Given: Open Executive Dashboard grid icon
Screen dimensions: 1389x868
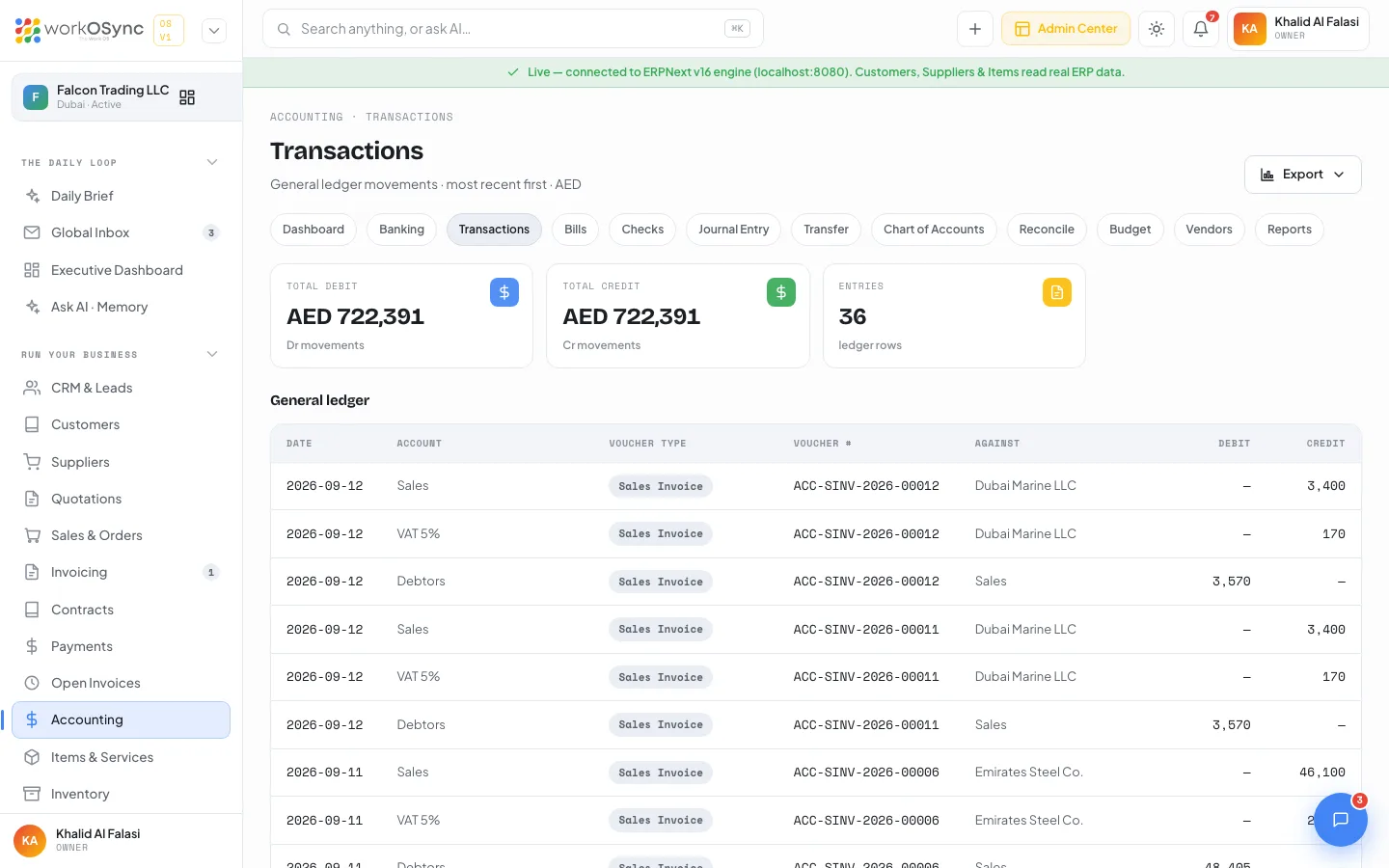Looking at the screenshot, I should (32, 270).
